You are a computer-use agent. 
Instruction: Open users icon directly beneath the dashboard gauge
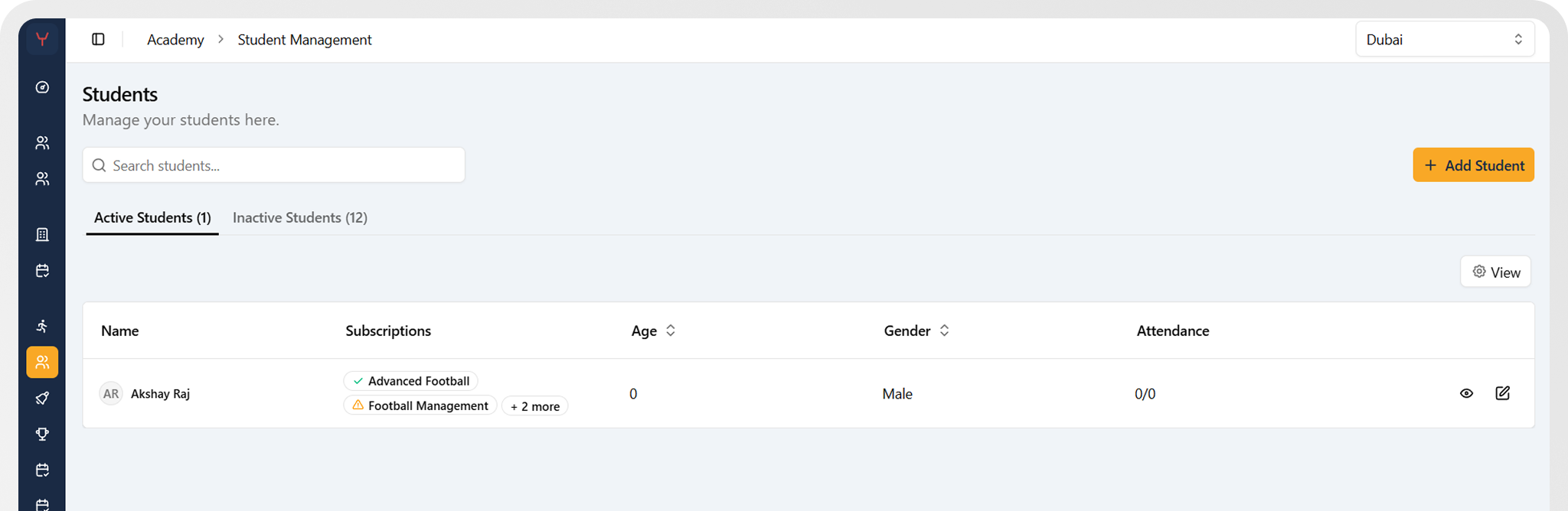pos(42,143)
